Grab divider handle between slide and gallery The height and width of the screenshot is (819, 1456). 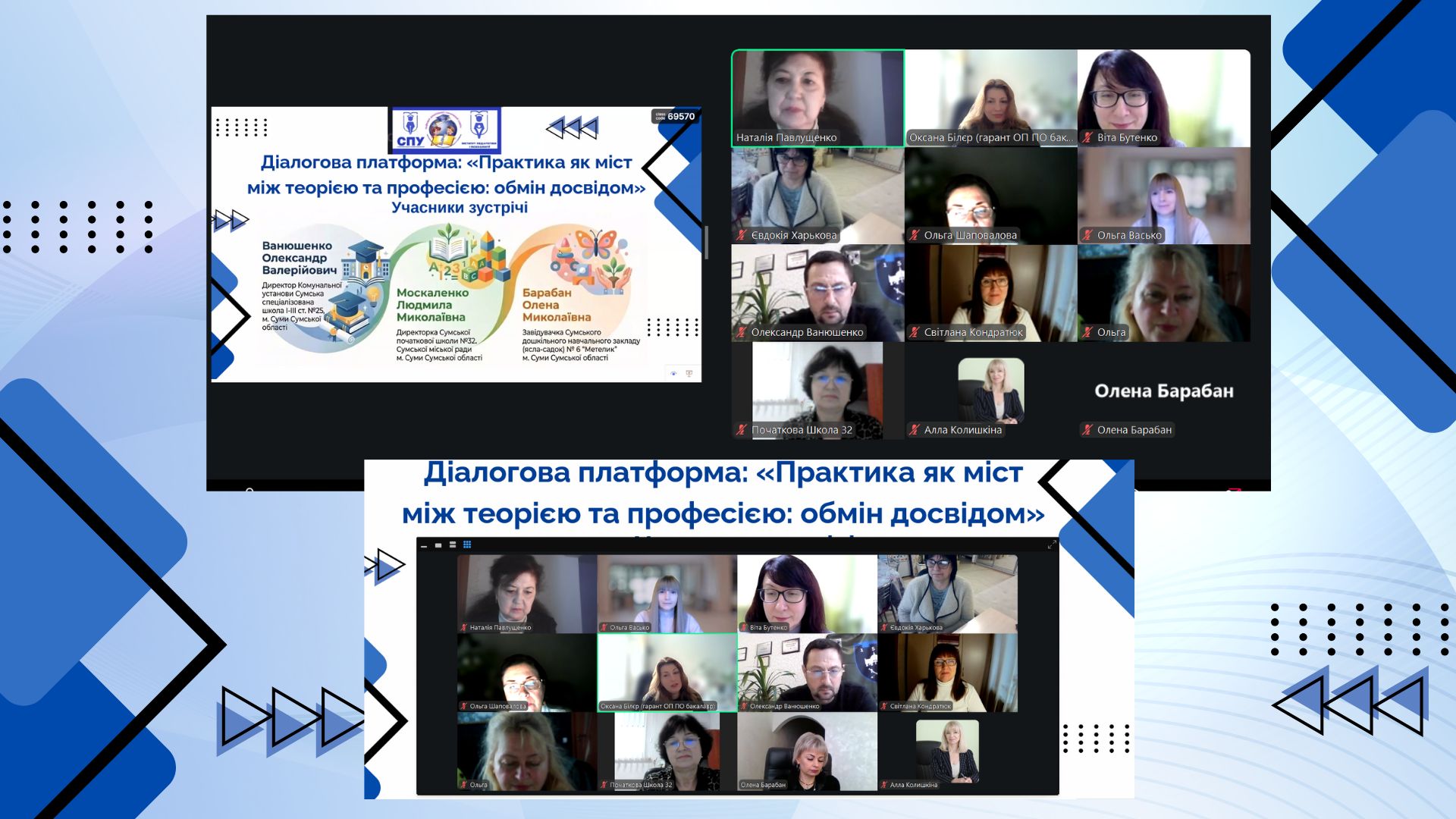(707, 243)
